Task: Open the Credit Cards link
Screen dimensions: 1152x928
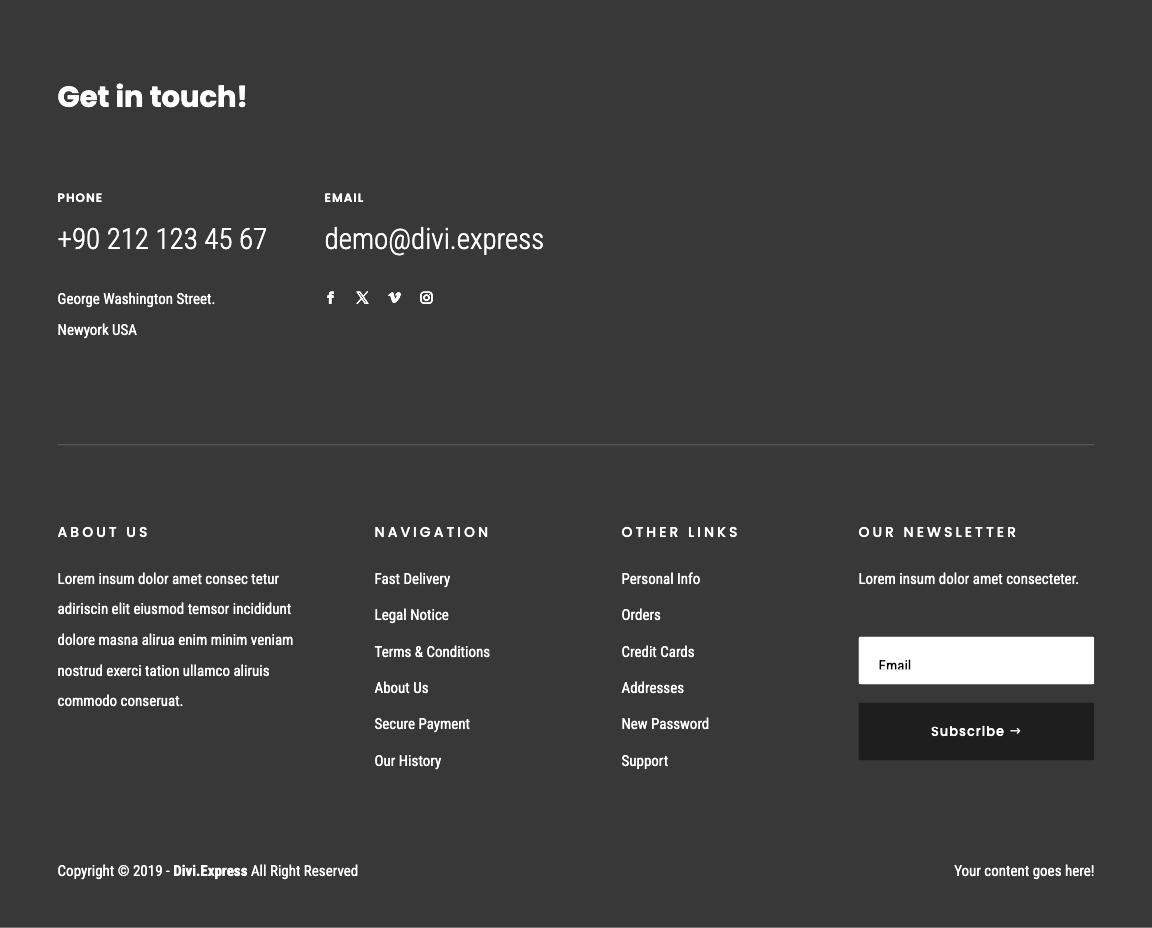Action: [657, 652]
